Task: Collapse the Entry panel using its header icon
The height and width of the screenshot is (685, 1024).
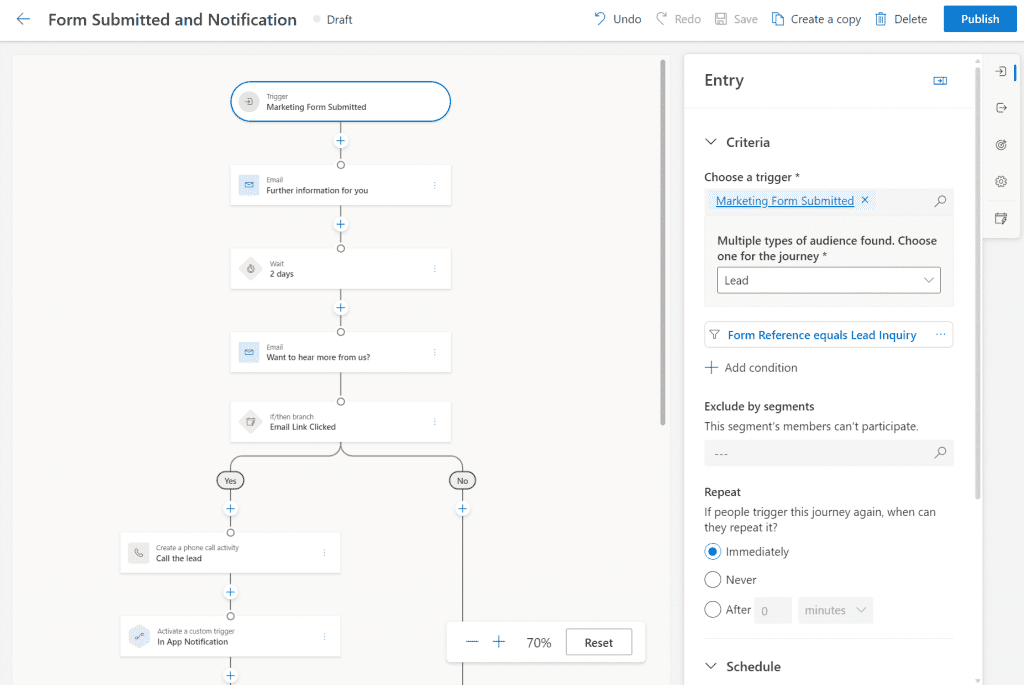Action: [x=940, y=81]
